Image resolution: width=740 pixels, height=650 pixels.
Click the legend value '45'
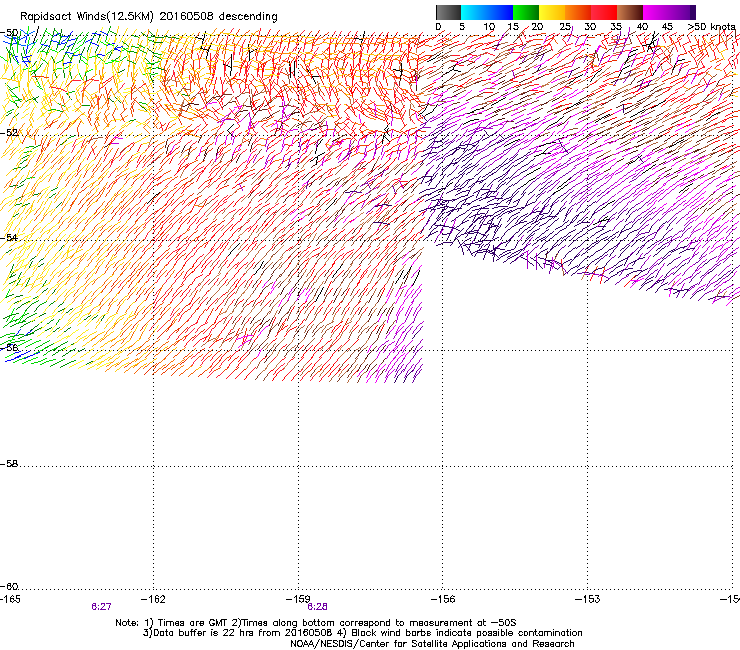tap(667, 26)
